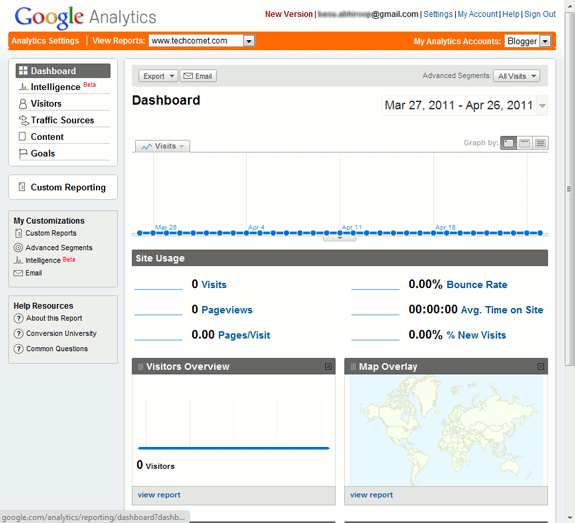This screenshot has width=575, height=523.
Task: Click the page vertical scrollbar
Action: click(x=569, y=189)
